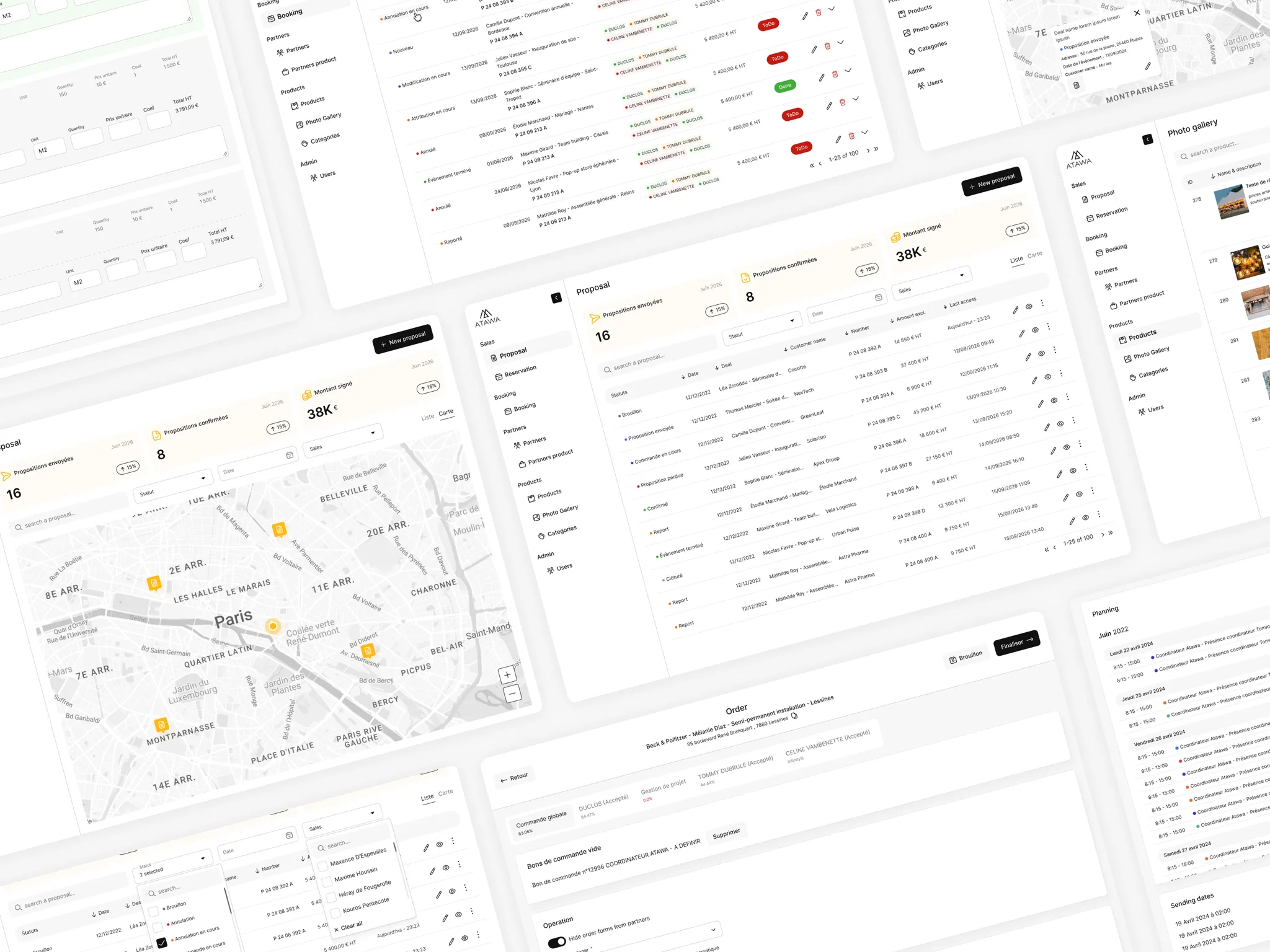This screenshot has height=952, width=1270.
Task: Delete the booking row marked Done
Action: point(835,74)
